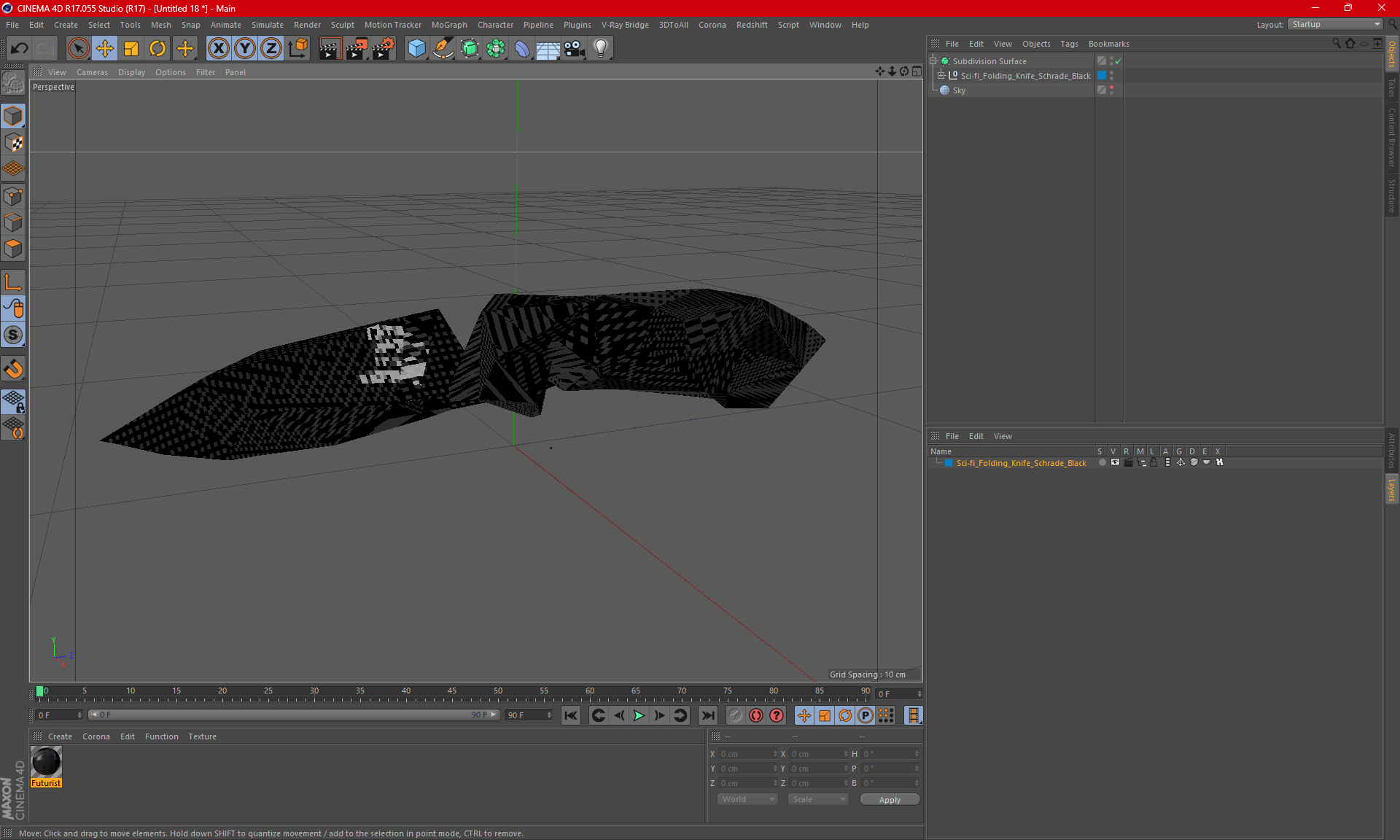Open the World coordinate dropdown
Screen dimensions: 1400x840
pos(748,799)
